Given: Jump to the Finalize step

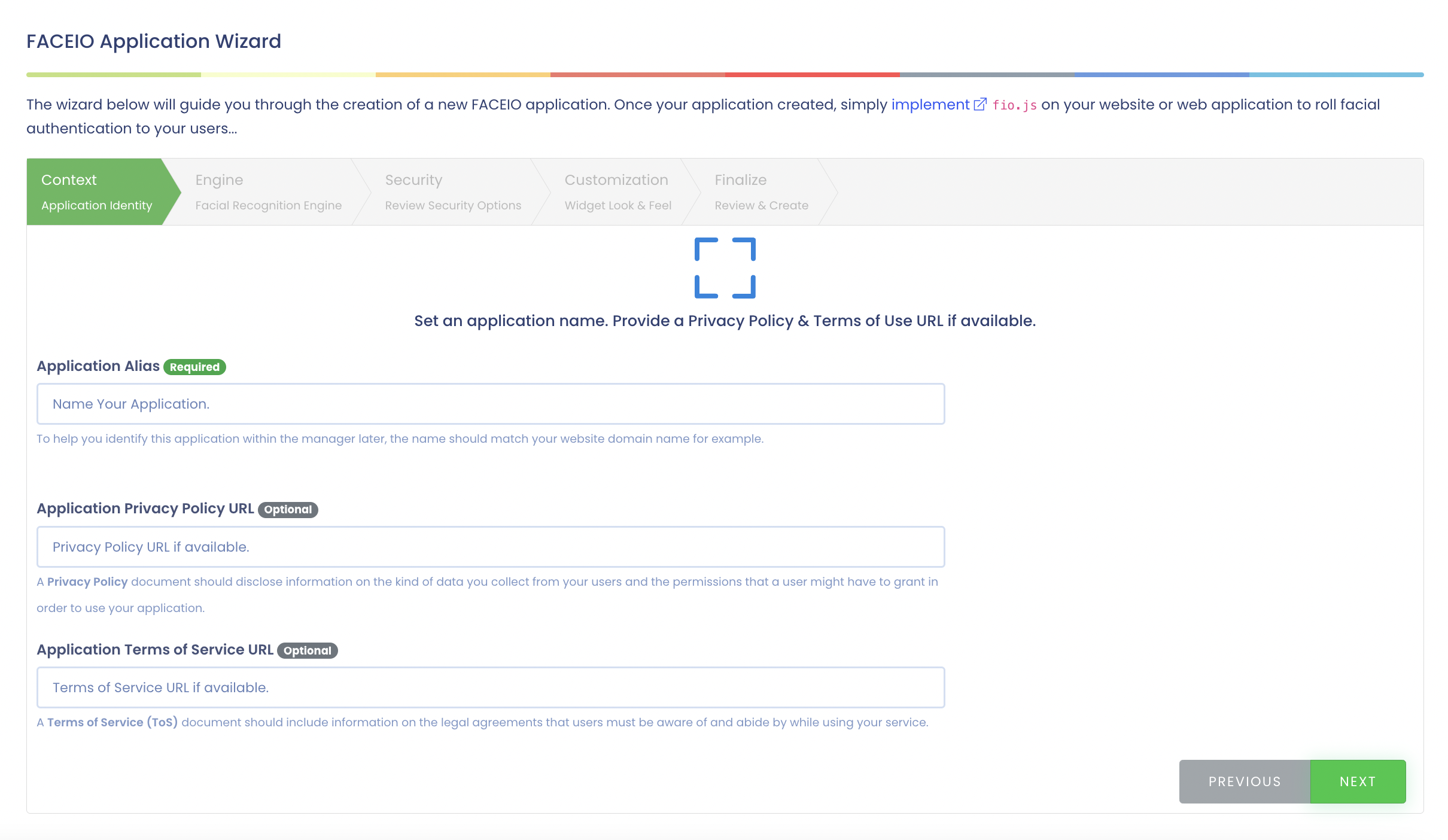Looking at the screenshot, I should pyautogui.click(x=761, y=192).
